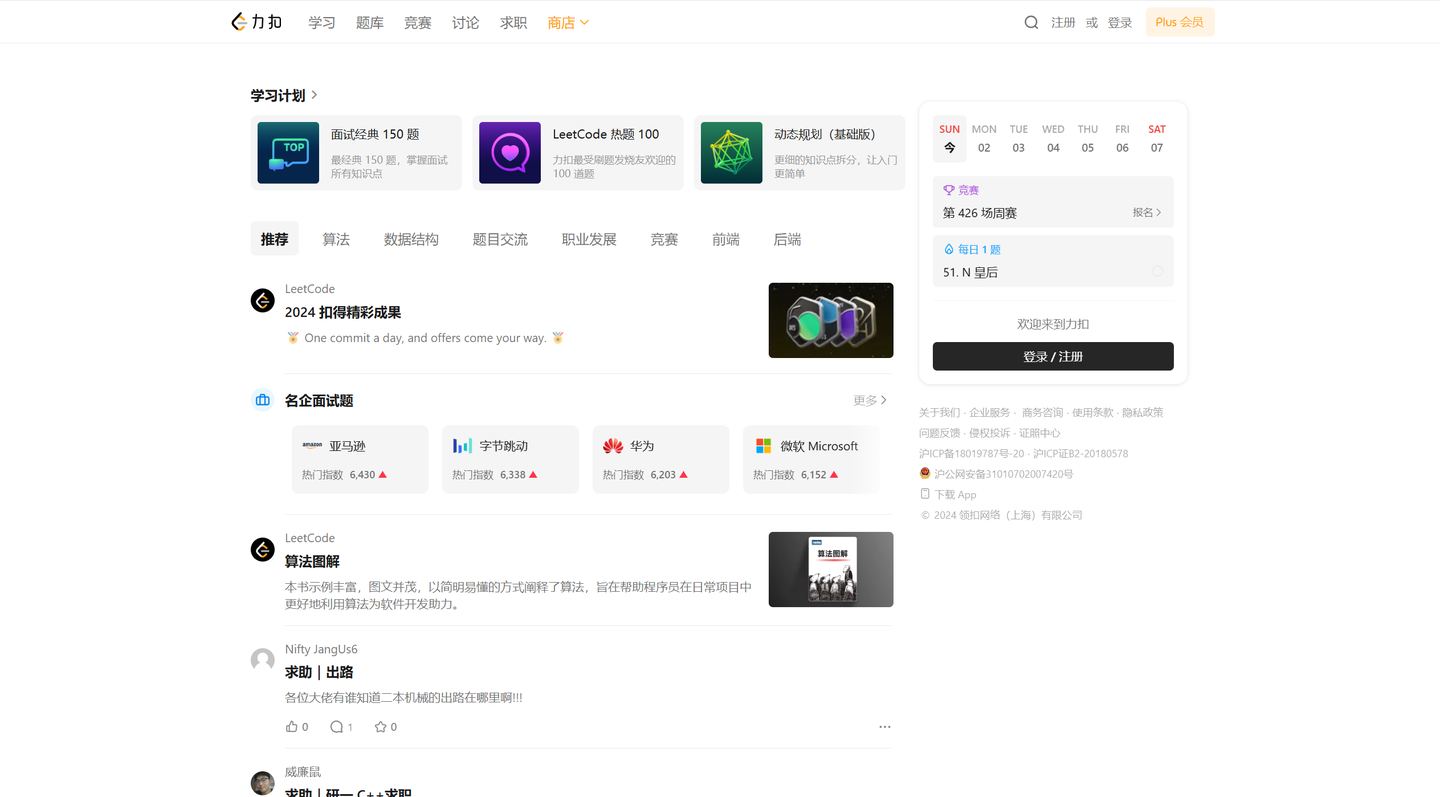The image size is (1440, 797).
Task: Open the 题库 nav item
Action: (370, 22)
